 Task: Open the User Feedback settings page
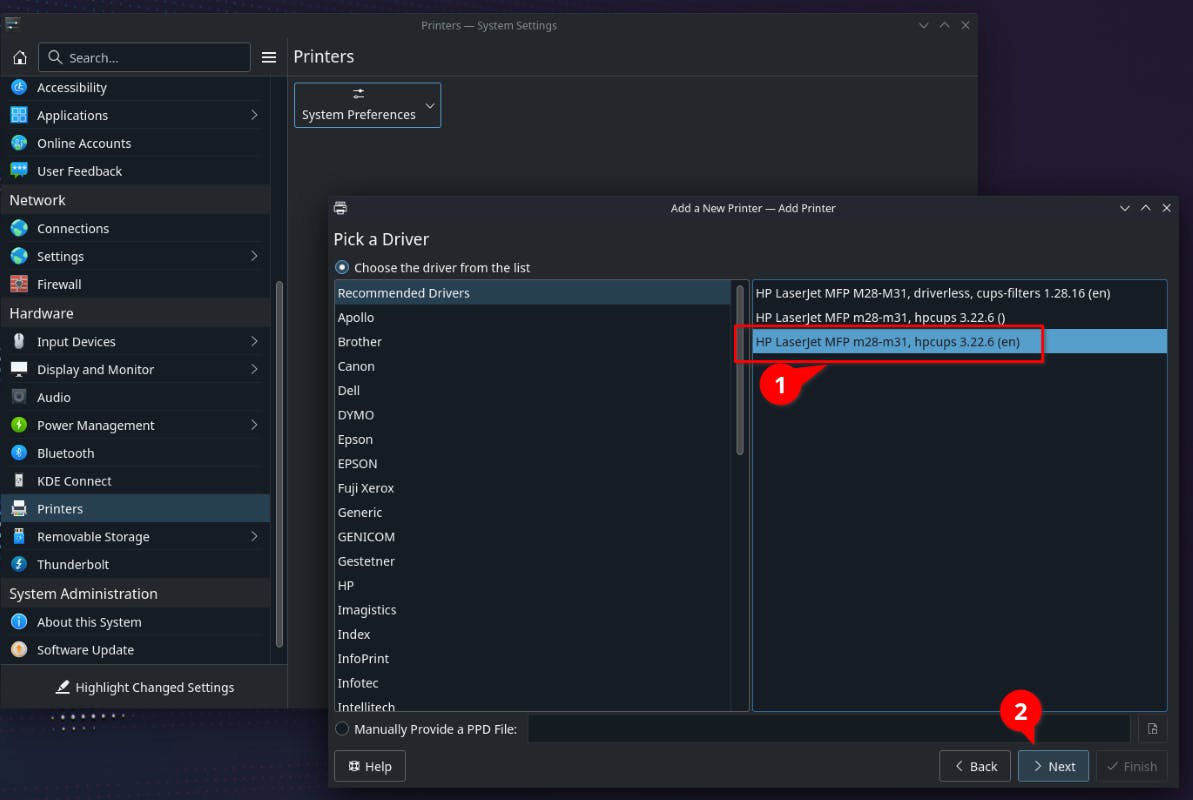(x=135, y=171)
